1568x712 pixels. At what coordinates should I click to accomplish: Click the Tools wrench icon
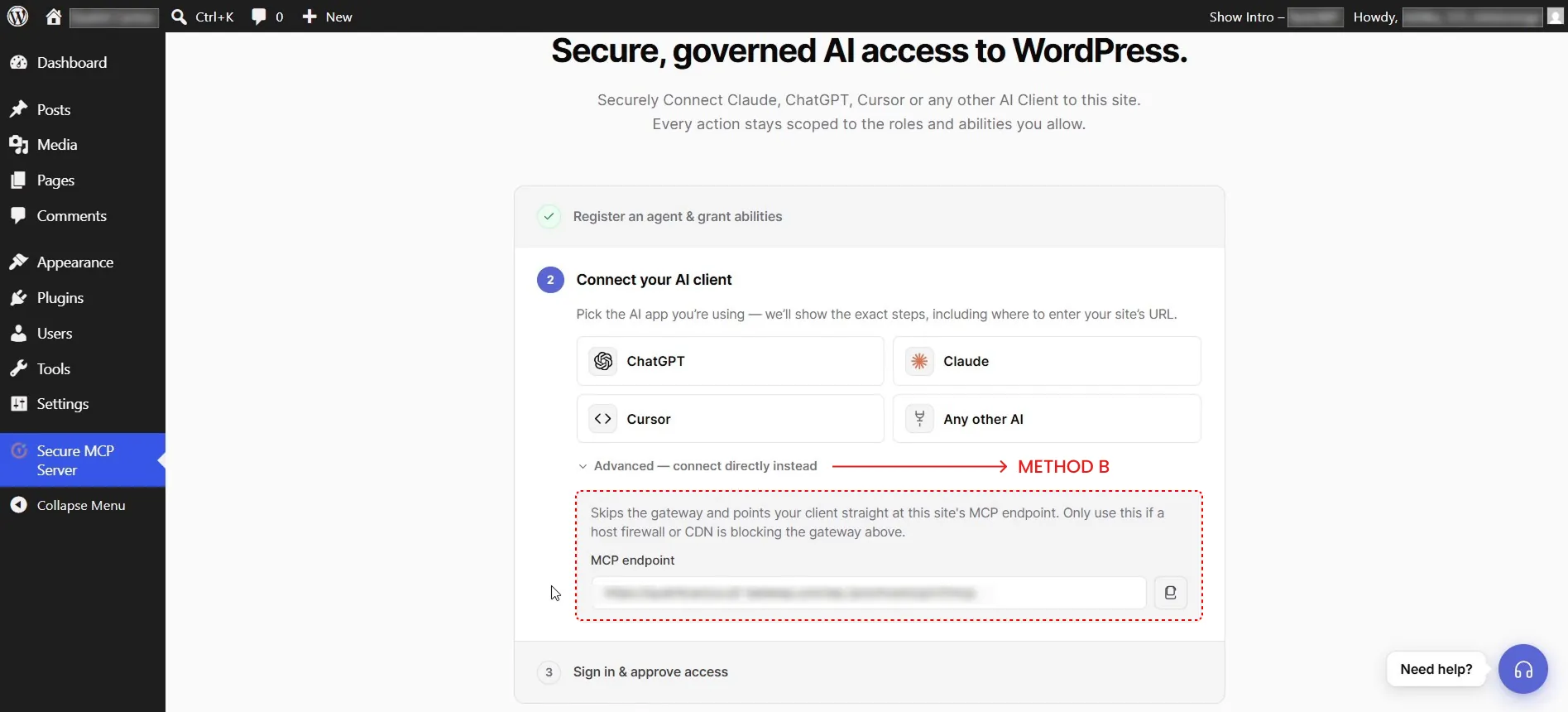point(18,368)
